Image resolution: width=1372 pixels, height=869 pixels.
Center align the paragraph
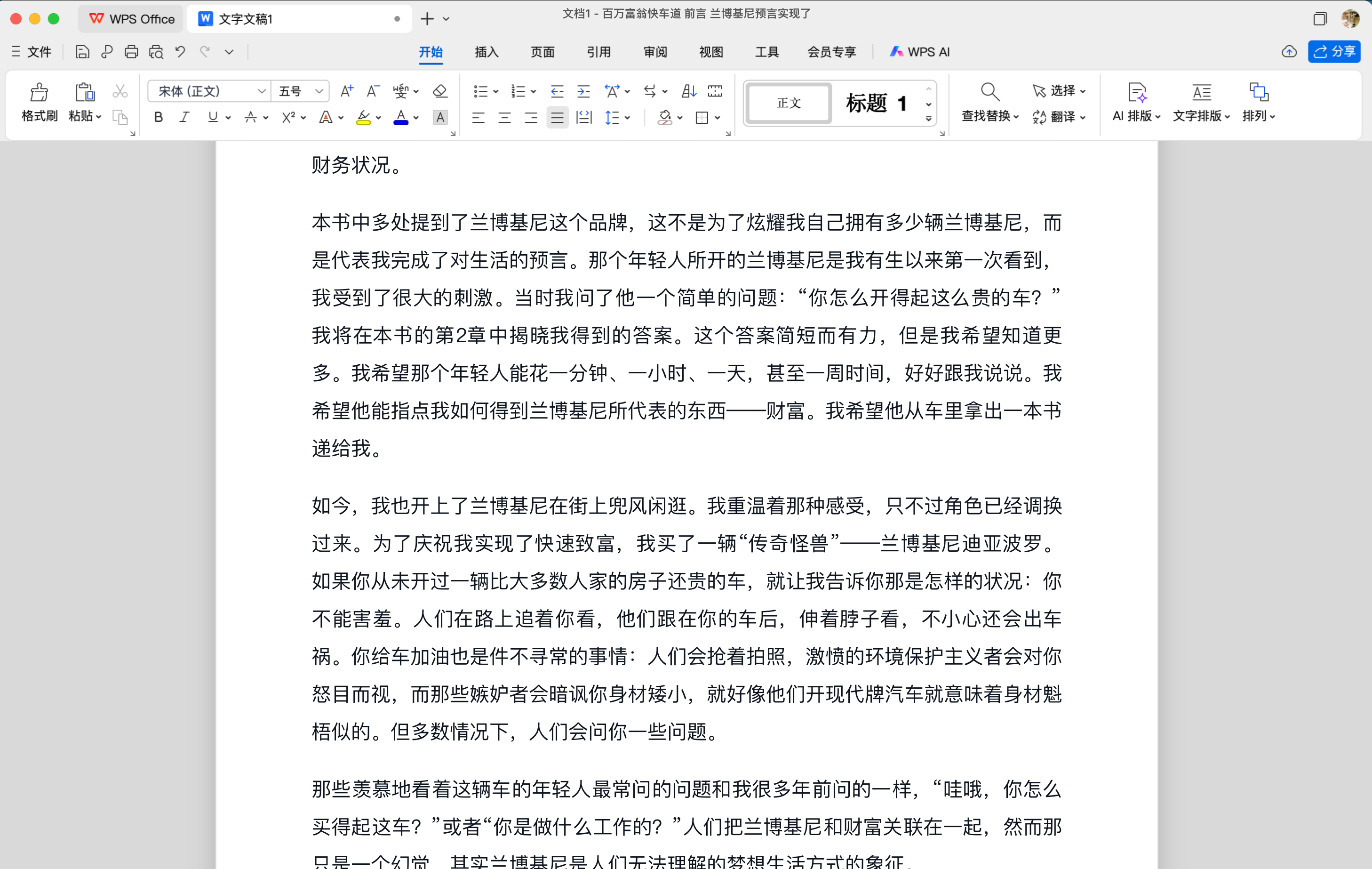(x=505, y=118)
